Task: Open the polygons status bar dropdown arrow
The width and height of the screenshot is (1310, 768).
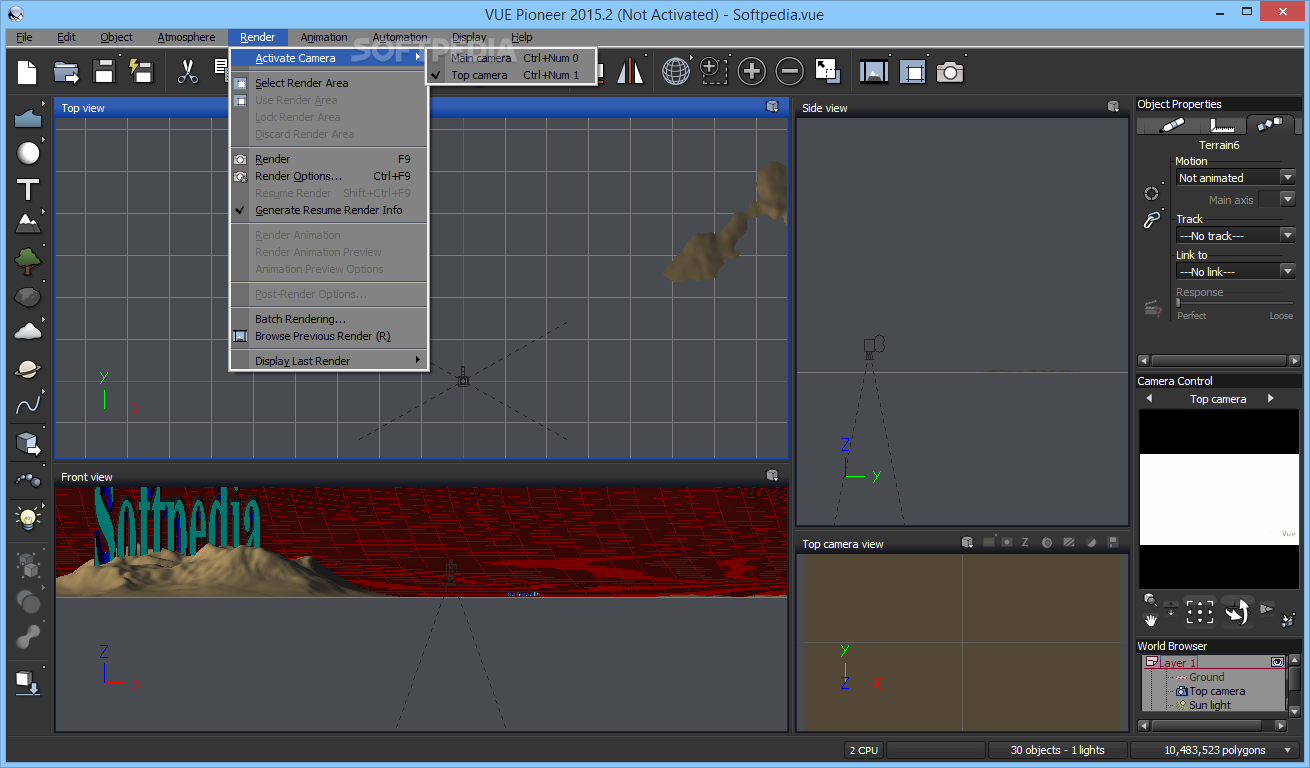Action: pos(1287,750)
